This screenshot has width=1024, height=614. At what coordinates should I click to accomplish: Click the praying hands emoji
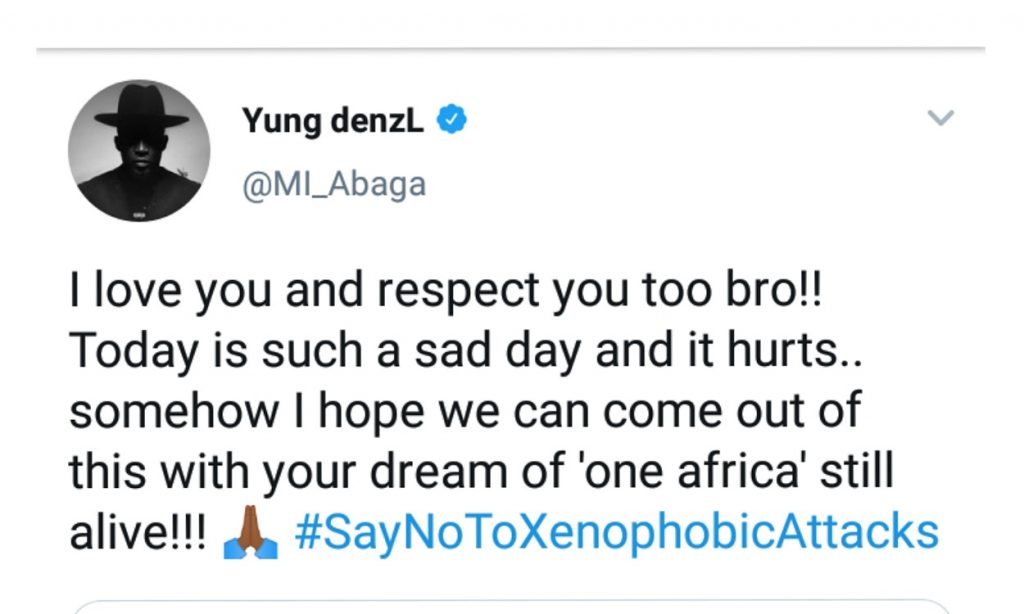250,530
